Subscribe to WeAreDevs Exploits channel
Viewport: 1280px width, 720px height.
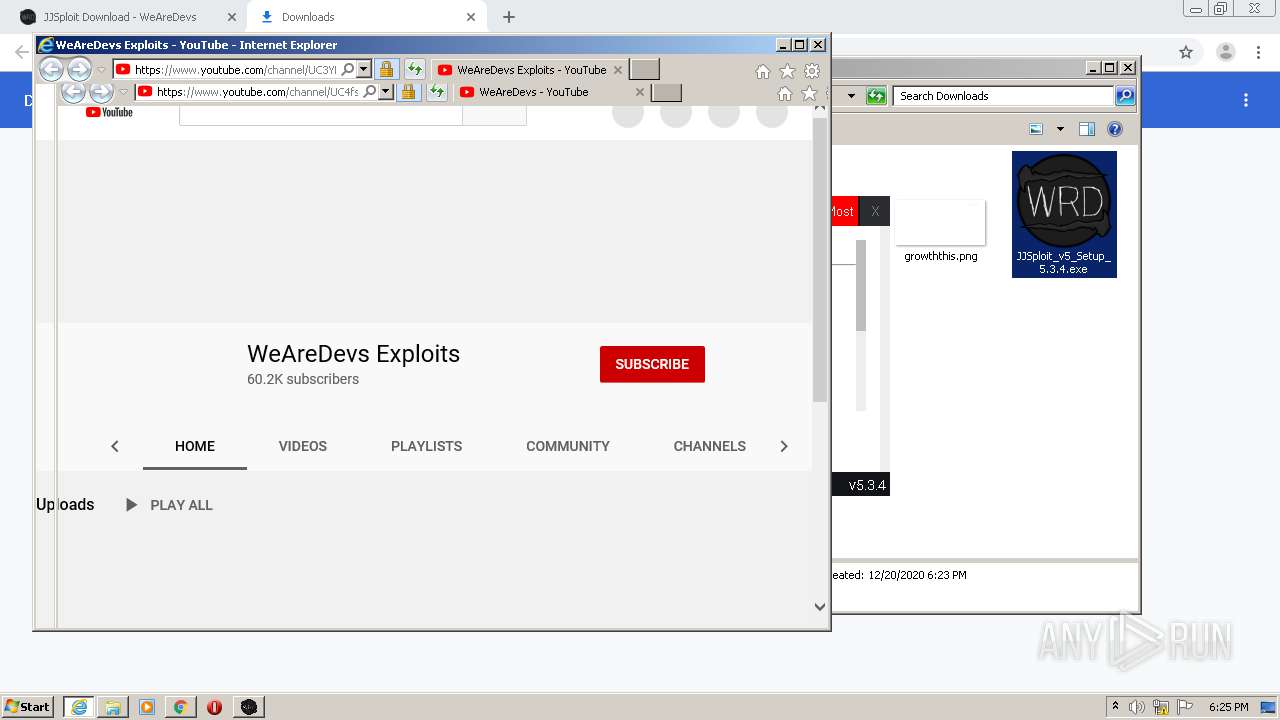pyautogui.click(x=652, y=364)
